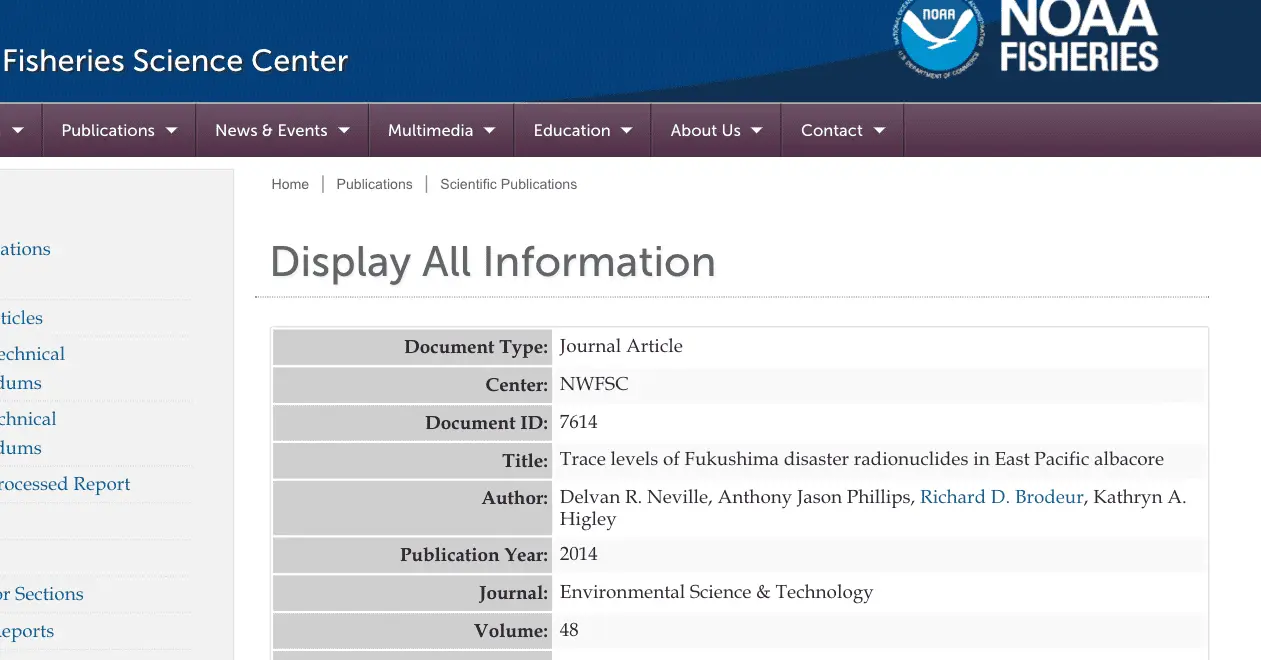The width and height of the screenshot is (1261, 660).
Task: Expand the News & Events dropdown arrow
Action: (x=344, y=131)
